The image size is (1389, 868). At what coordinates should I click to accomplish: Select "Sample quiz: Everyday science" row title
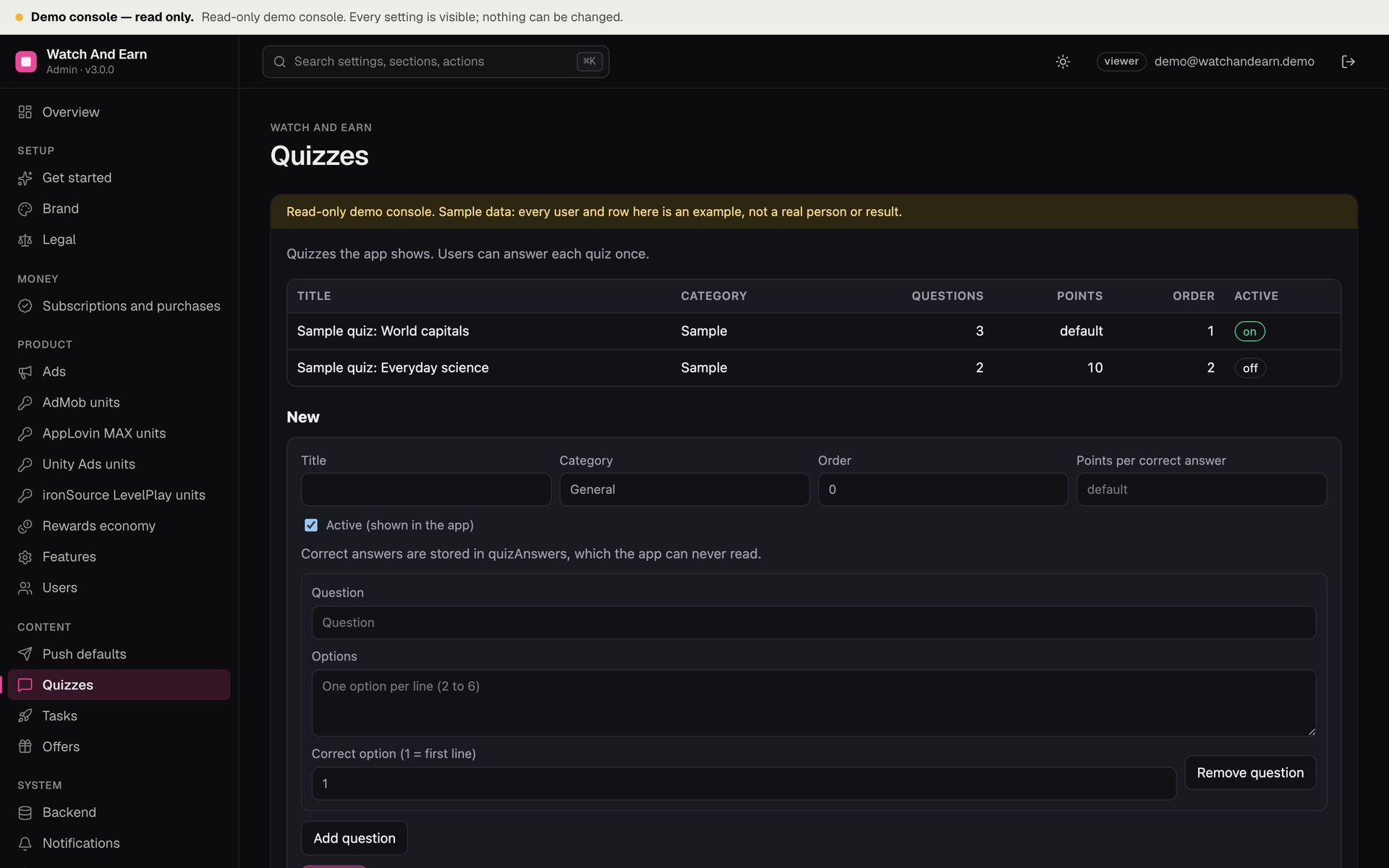coord(393,368)
